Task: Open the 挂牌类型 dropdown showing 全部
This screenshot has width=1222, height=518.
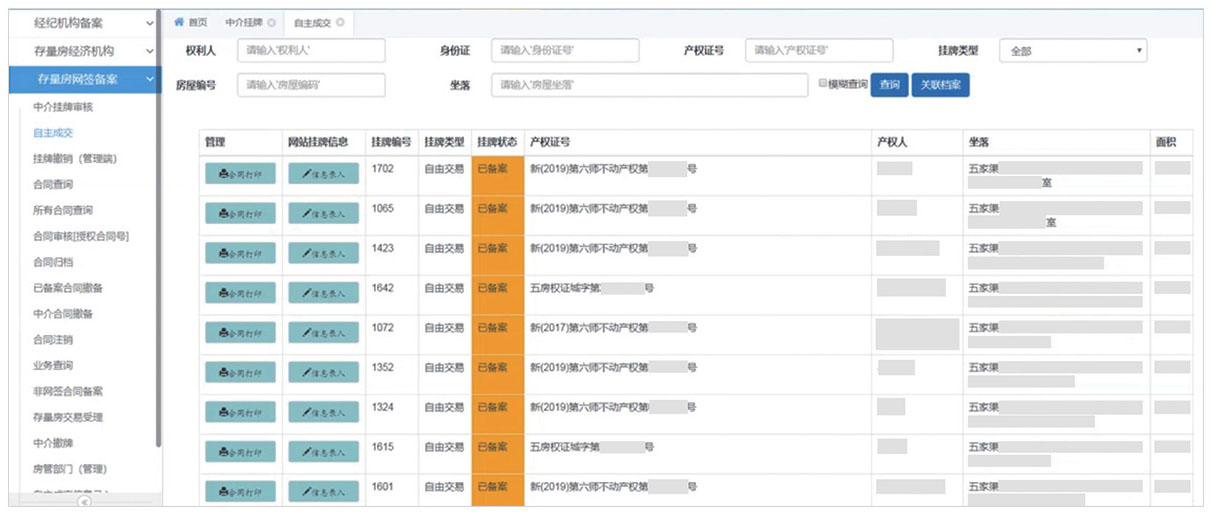Action: (x=1072, y=51)
